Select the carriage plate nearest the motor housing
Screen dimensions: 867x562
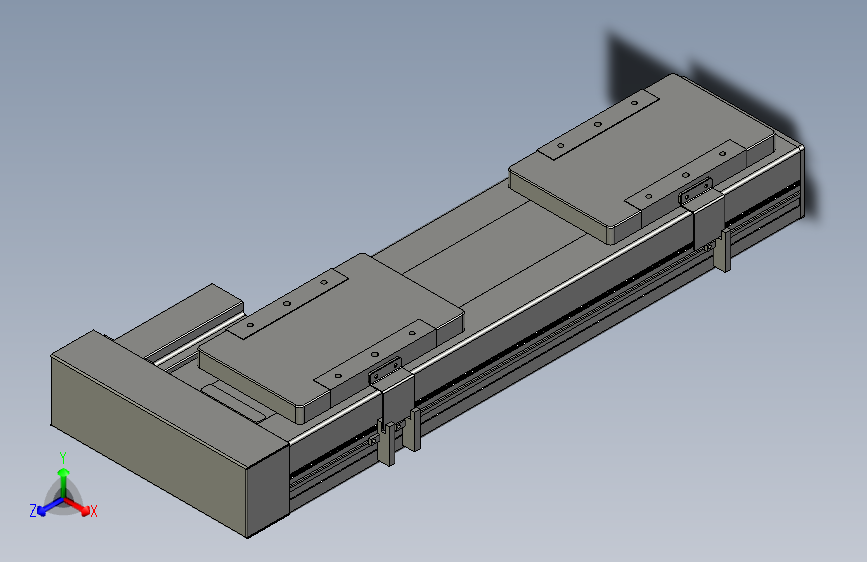coord(331,337)
